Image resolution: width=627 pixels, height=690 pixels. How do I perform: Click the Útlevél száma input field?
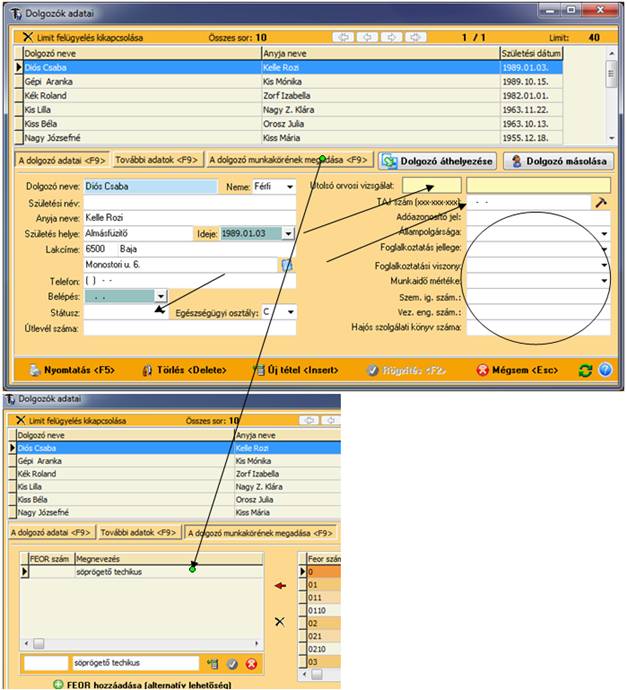[190, 328]
